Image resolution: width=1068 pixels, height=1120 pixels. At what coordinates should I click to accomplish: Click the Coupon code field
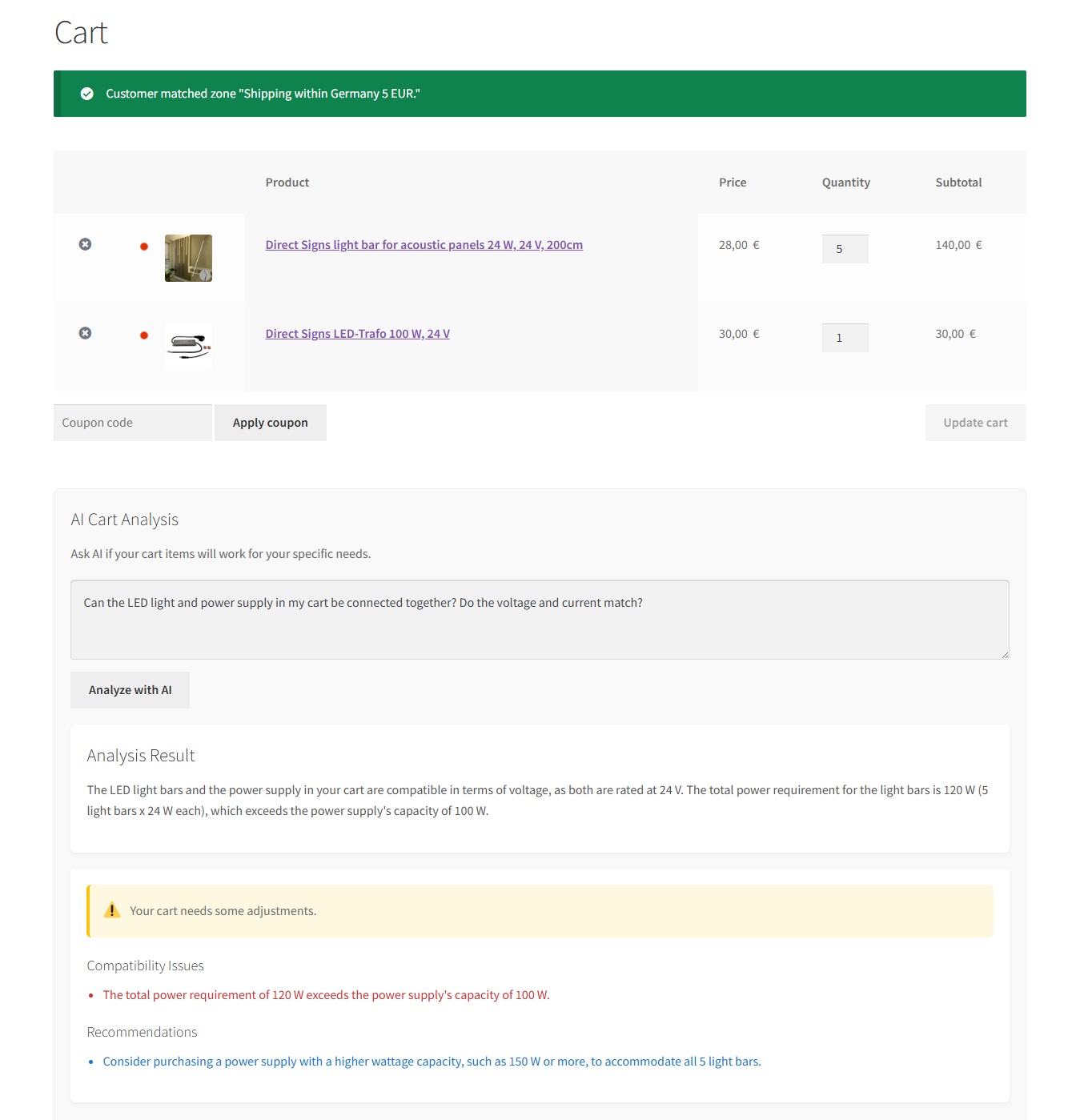pyautogui.click(x=133, y=423)
